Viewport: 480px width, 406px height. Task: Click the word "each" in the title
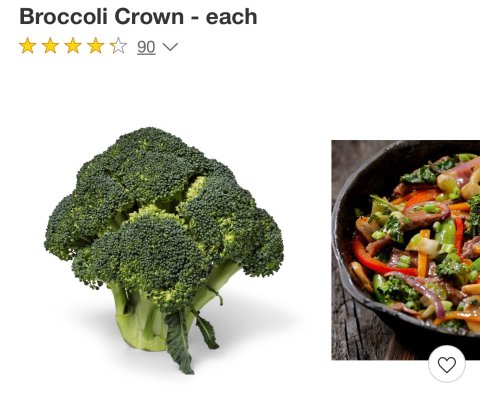[x=232, y=16]
